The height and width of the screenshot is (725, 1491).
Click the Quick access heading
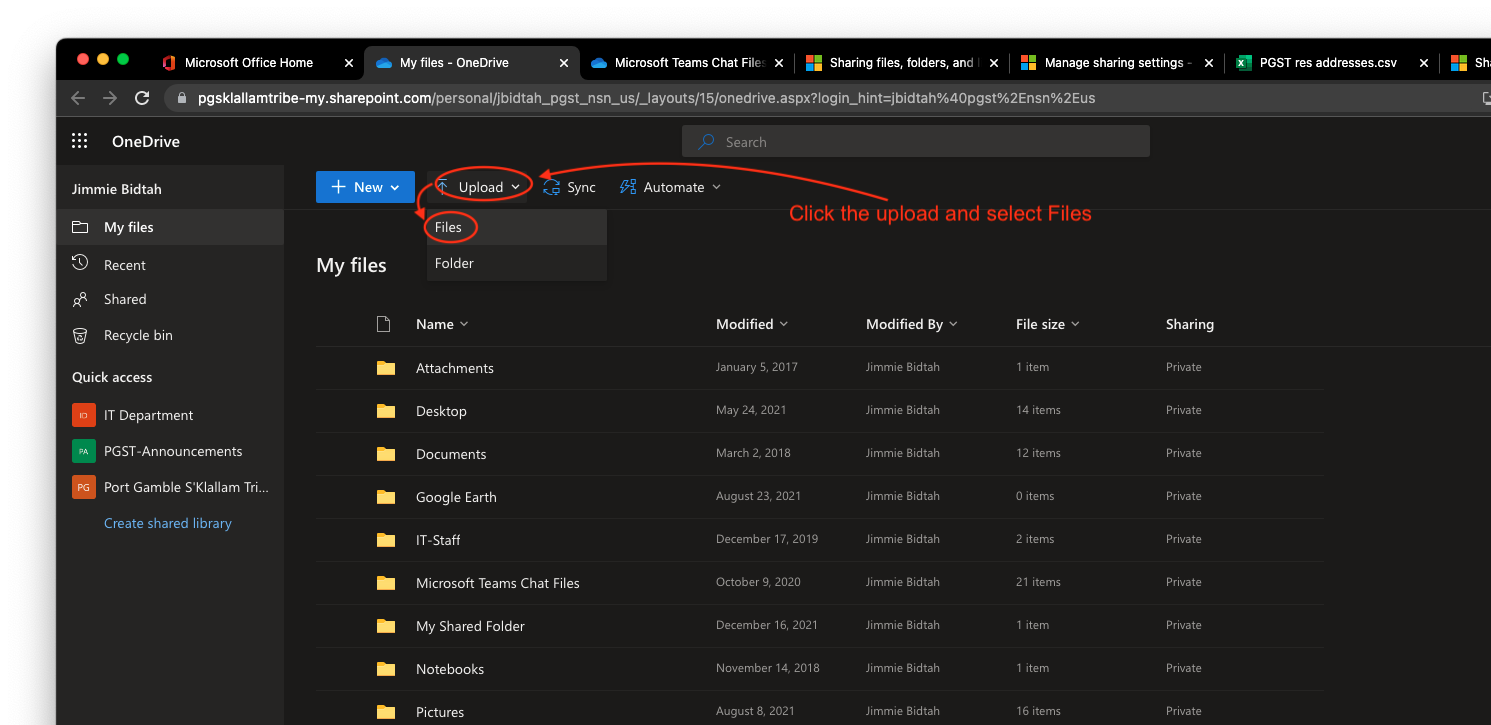click(112, 377)
